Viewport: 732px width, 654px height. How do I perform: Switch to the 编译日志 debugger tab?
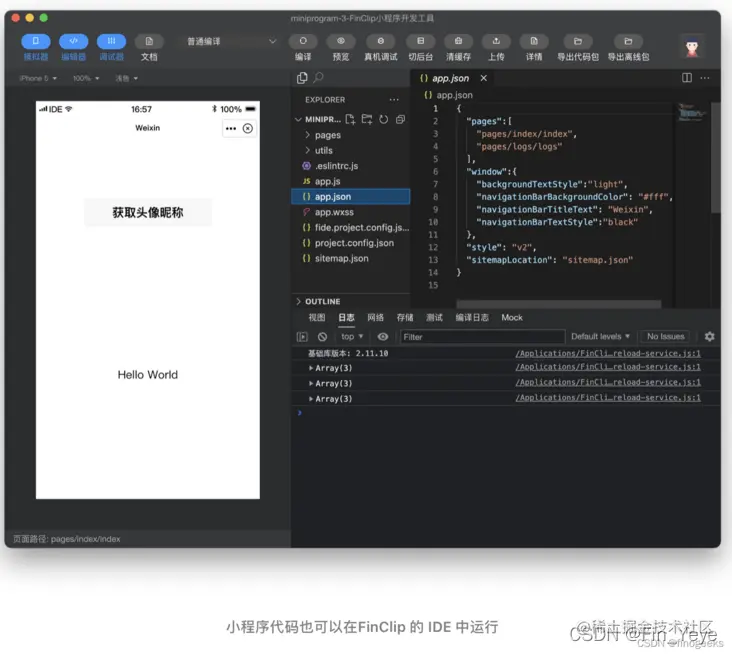click(x=472, y=317)
